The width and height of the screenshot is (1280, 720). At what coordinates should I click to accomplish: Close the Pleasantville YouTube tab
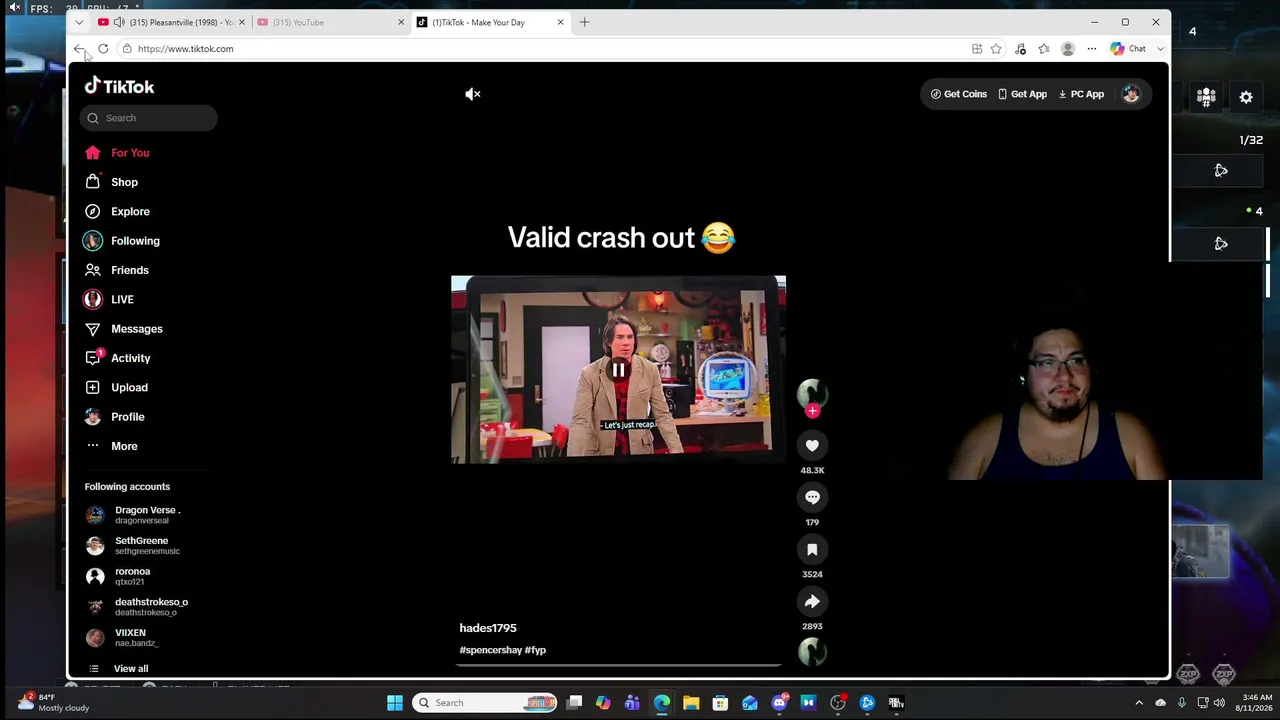click(241, 22)
